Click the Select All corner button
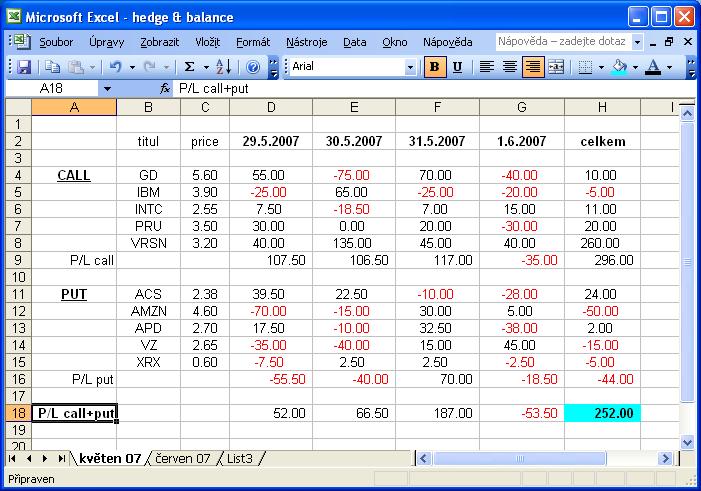Image resolution: width=701 pixels, height=491 pixels. 18,107
